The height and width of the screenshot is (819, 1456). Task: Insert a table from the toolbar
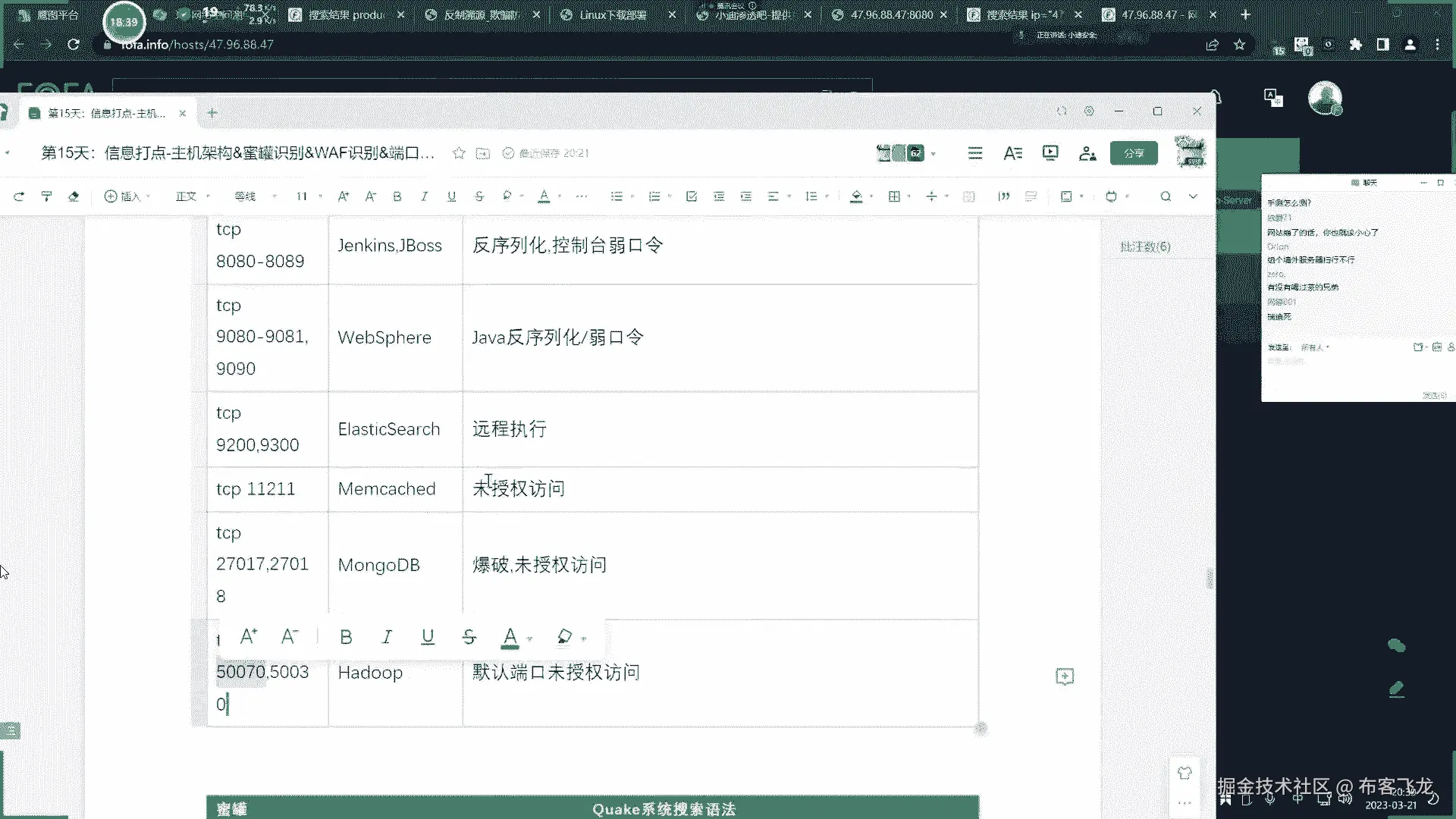(x=894, y=196)
